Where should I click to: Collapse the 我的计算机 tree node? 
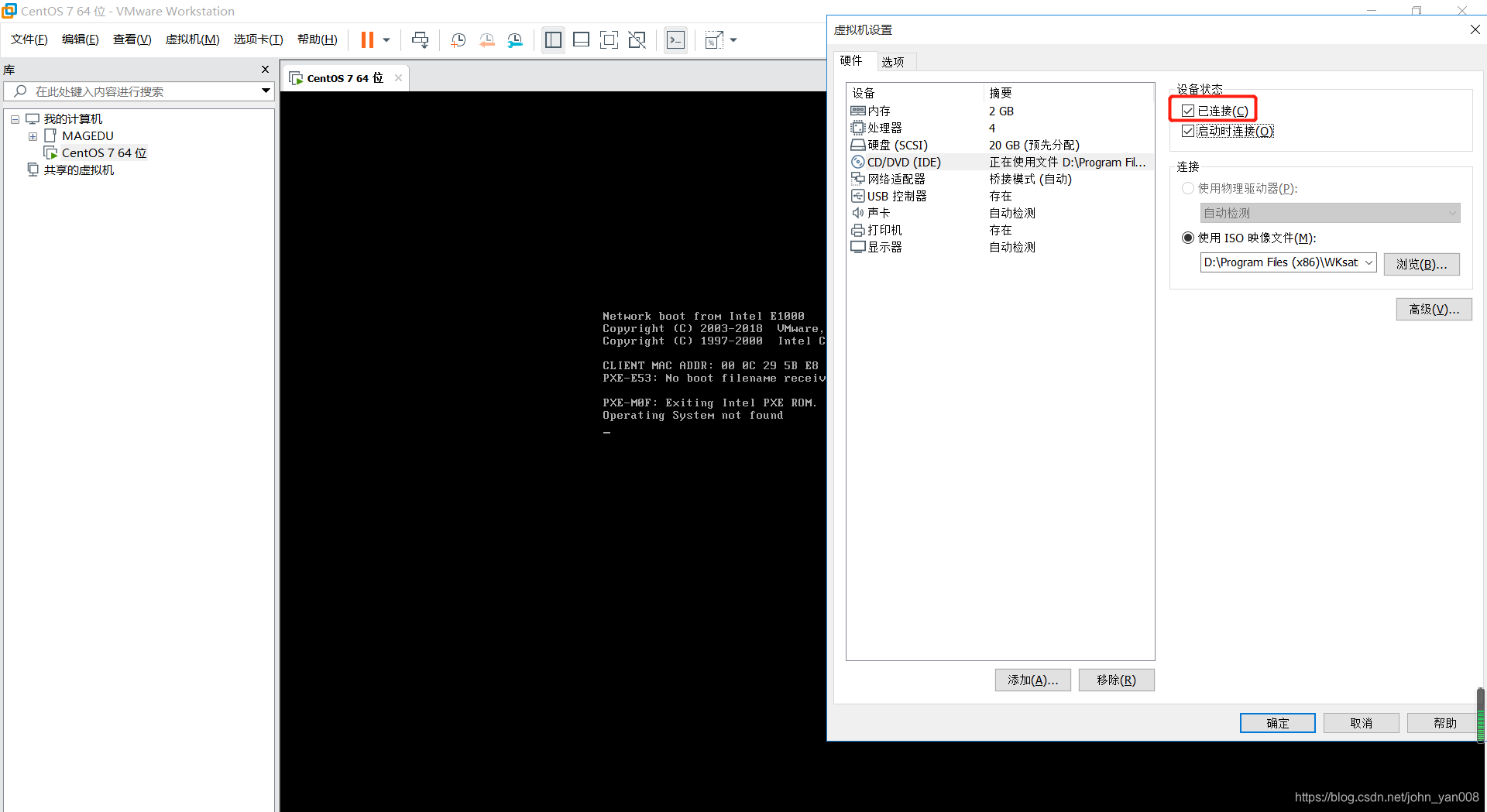click(x=15, y=119)
